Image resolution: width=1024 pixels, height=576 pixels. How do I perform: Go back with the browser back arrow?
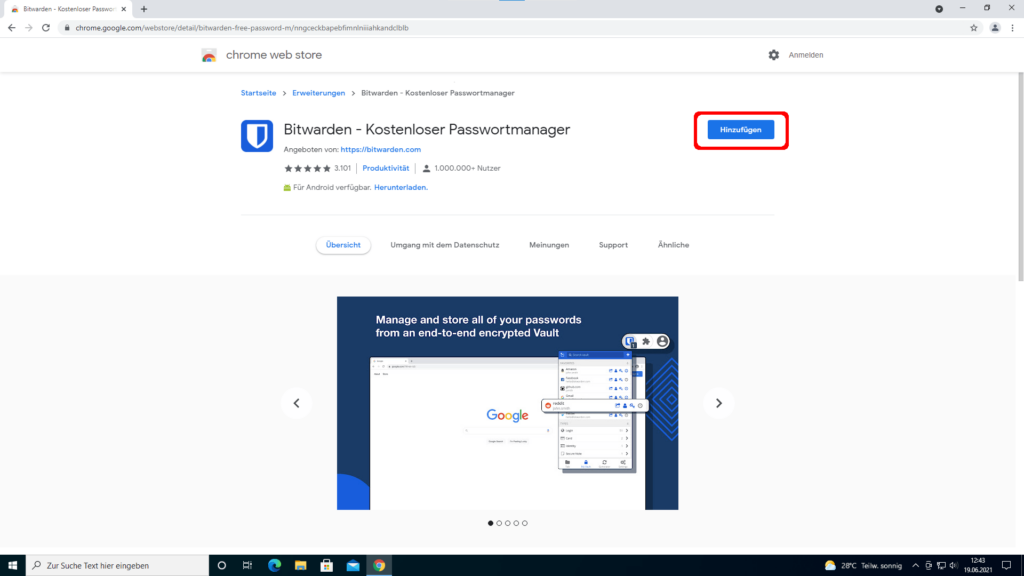(x=11, y=28)
